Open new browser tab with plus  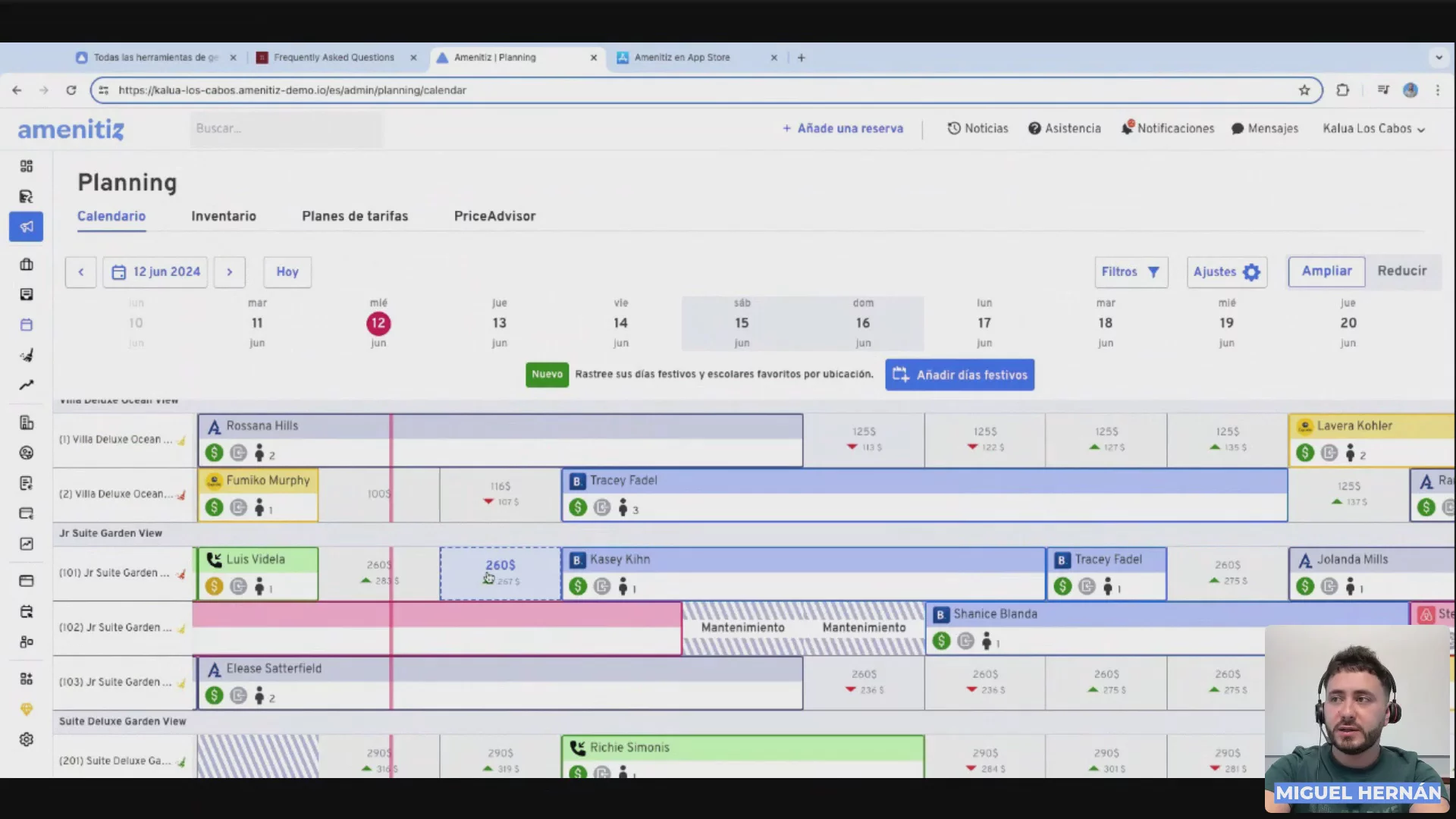coord(802,58)
